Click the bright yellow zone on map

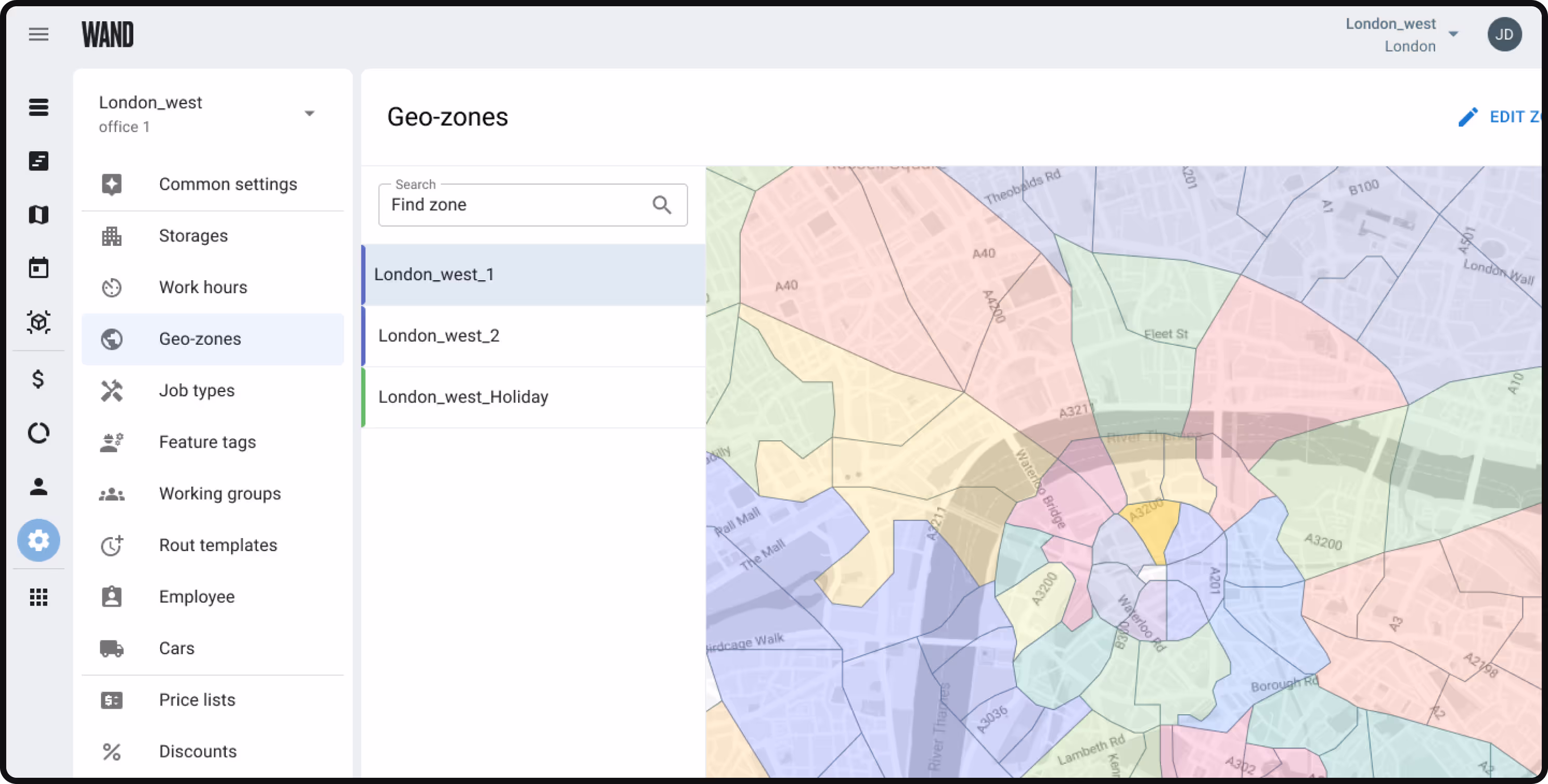point(1154,526)
